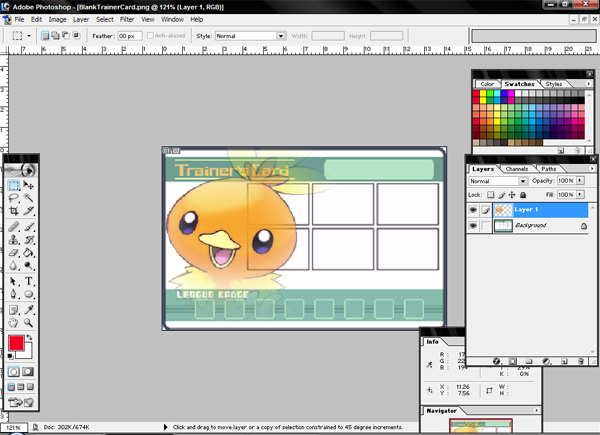This screenshot has height=435, width=600.
Task: Select the Slice tool
Action: (28, 210)
